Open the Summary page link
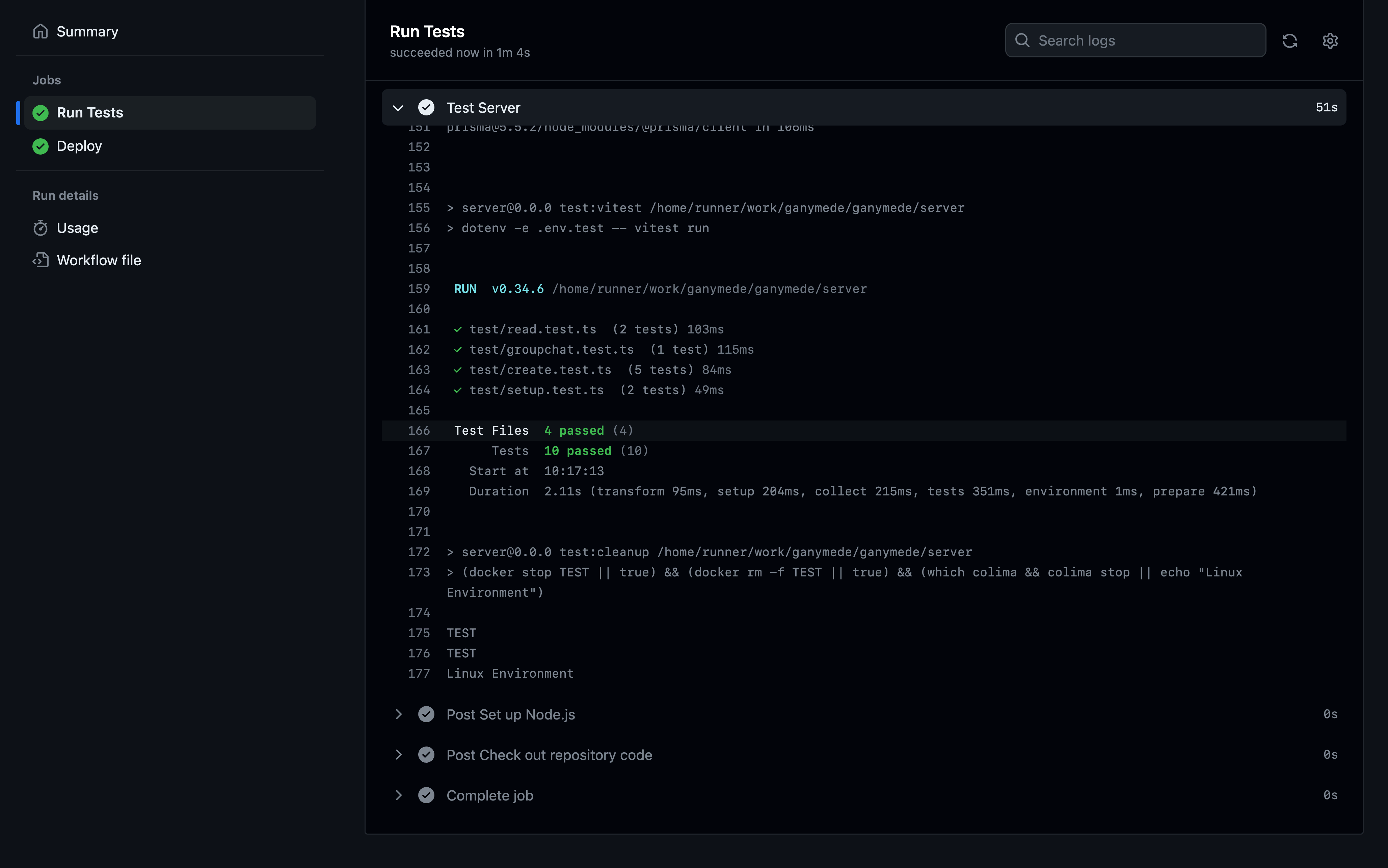The height and width of the screenshot is (868, 1388). click(87, 32)
